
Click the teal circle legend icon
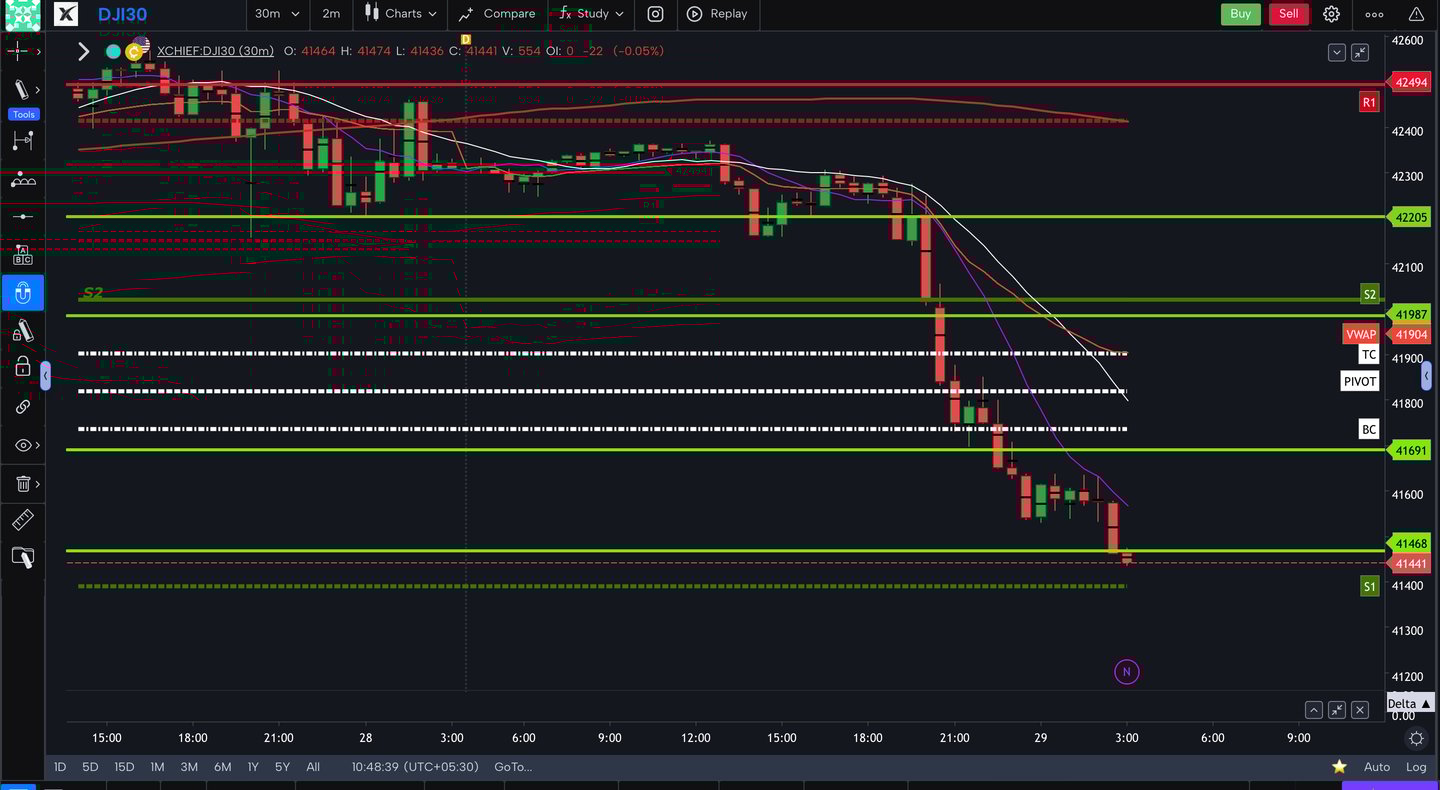point(113,51)
